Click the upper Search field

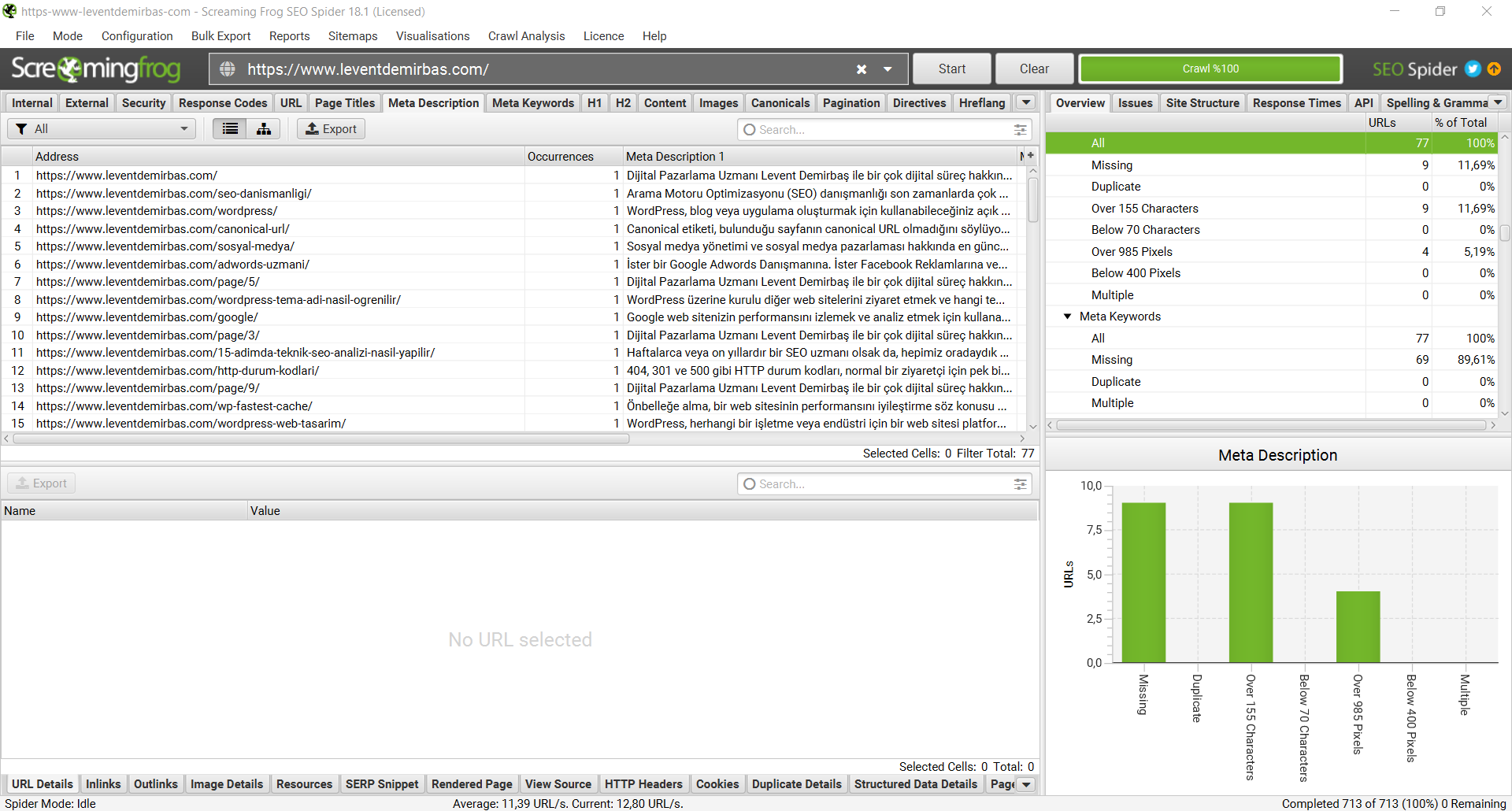pos(884,130)
